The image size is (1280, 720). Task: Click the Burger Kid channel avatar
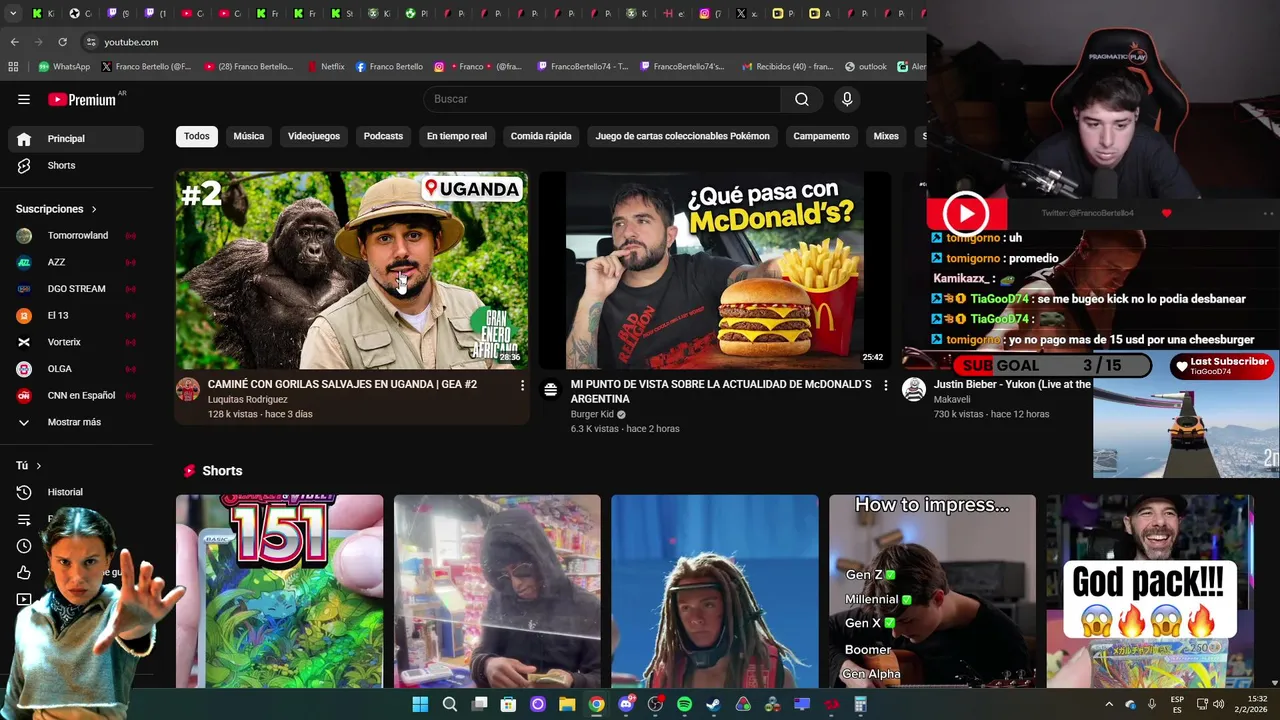[x=551, y=390]
